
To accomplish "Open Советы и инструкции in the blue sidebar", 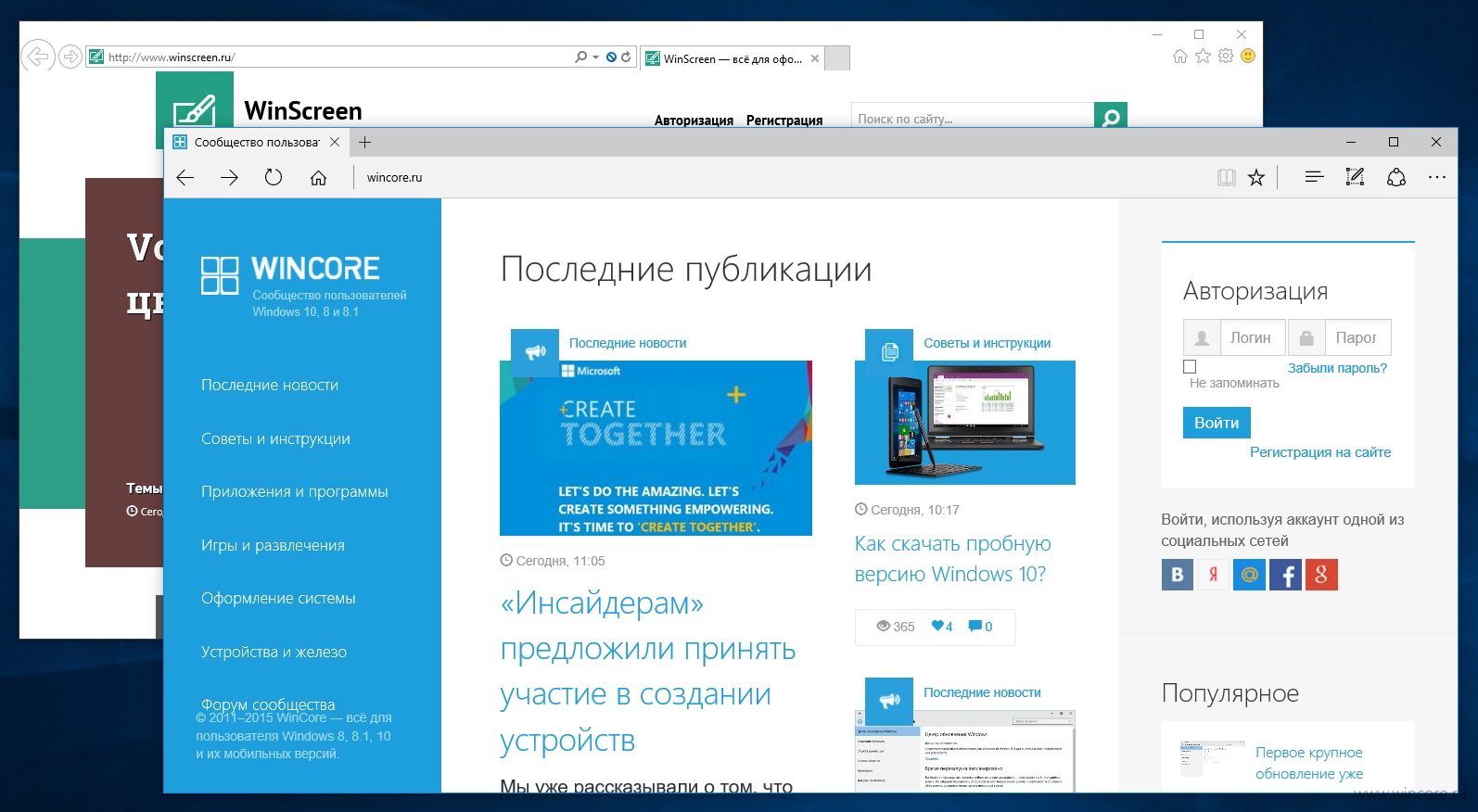I will coord(275,438).
